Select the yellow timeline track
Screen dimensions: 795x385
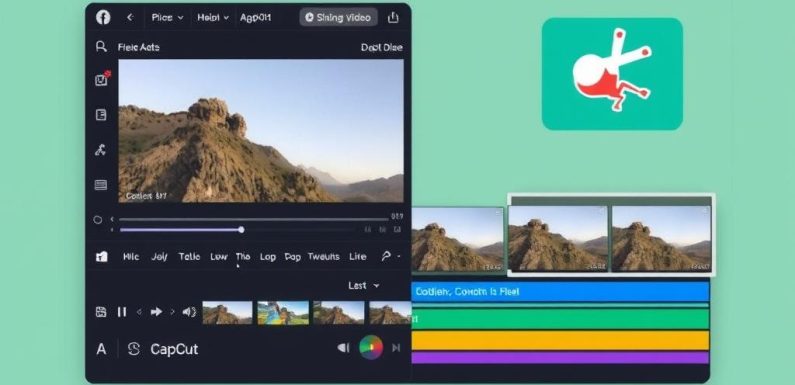(560, 340)
